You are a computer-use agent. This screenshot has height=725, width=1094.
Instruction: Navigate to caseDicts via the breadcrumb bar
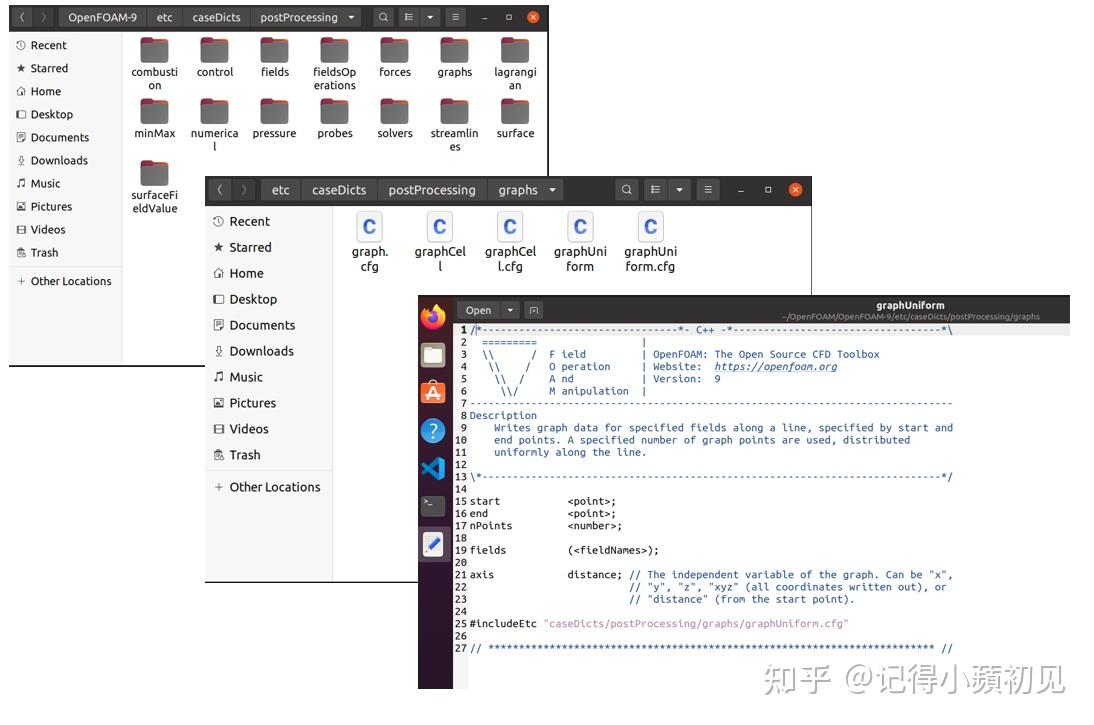(339, 190)
